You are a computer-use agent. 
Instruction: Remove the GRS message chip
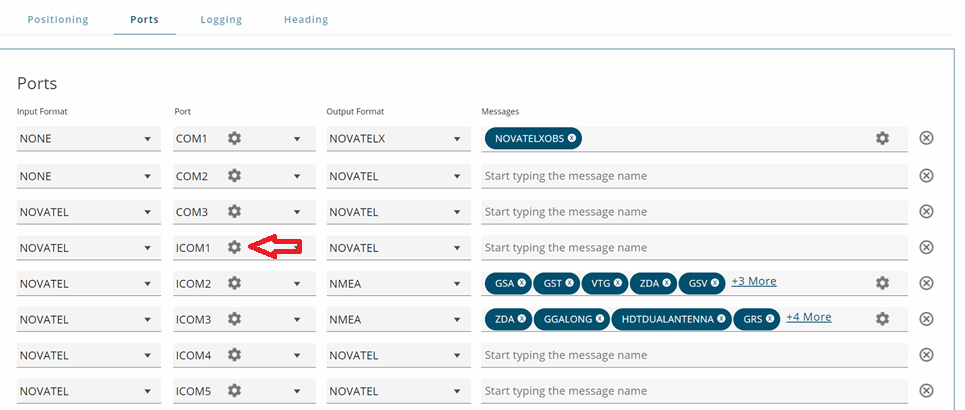[x=771, y=319]
